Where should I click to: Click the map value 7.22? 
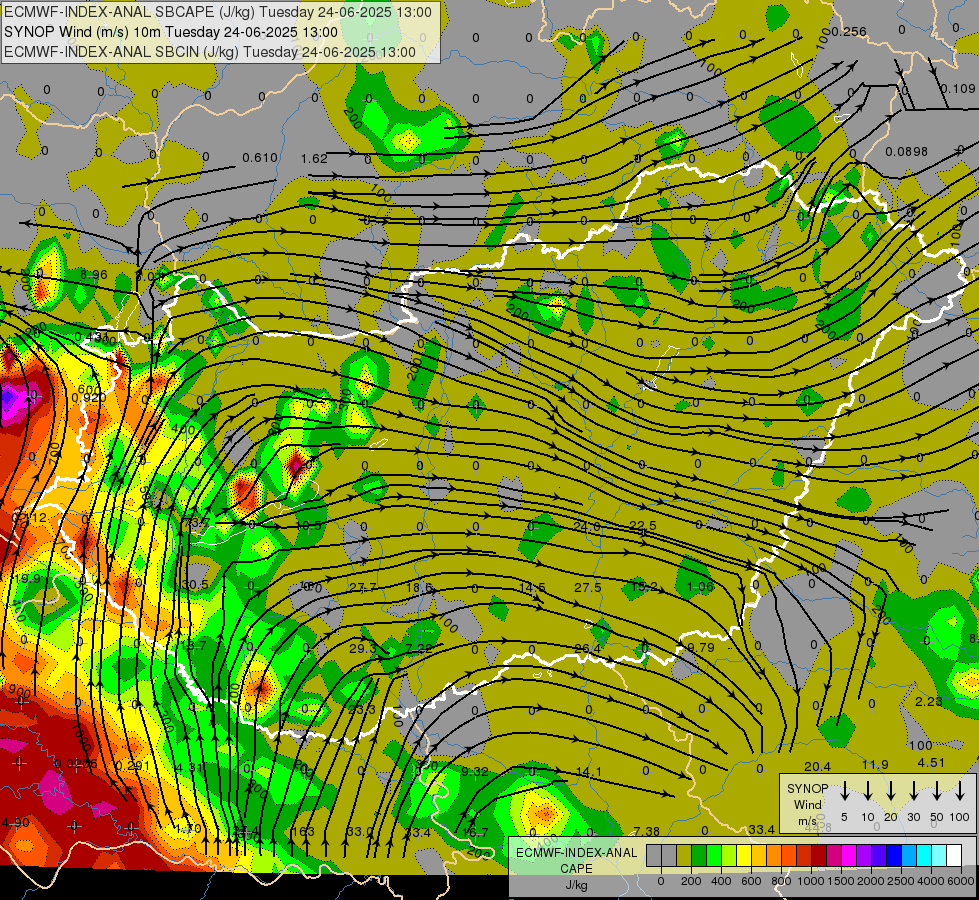tap(419, 648)
